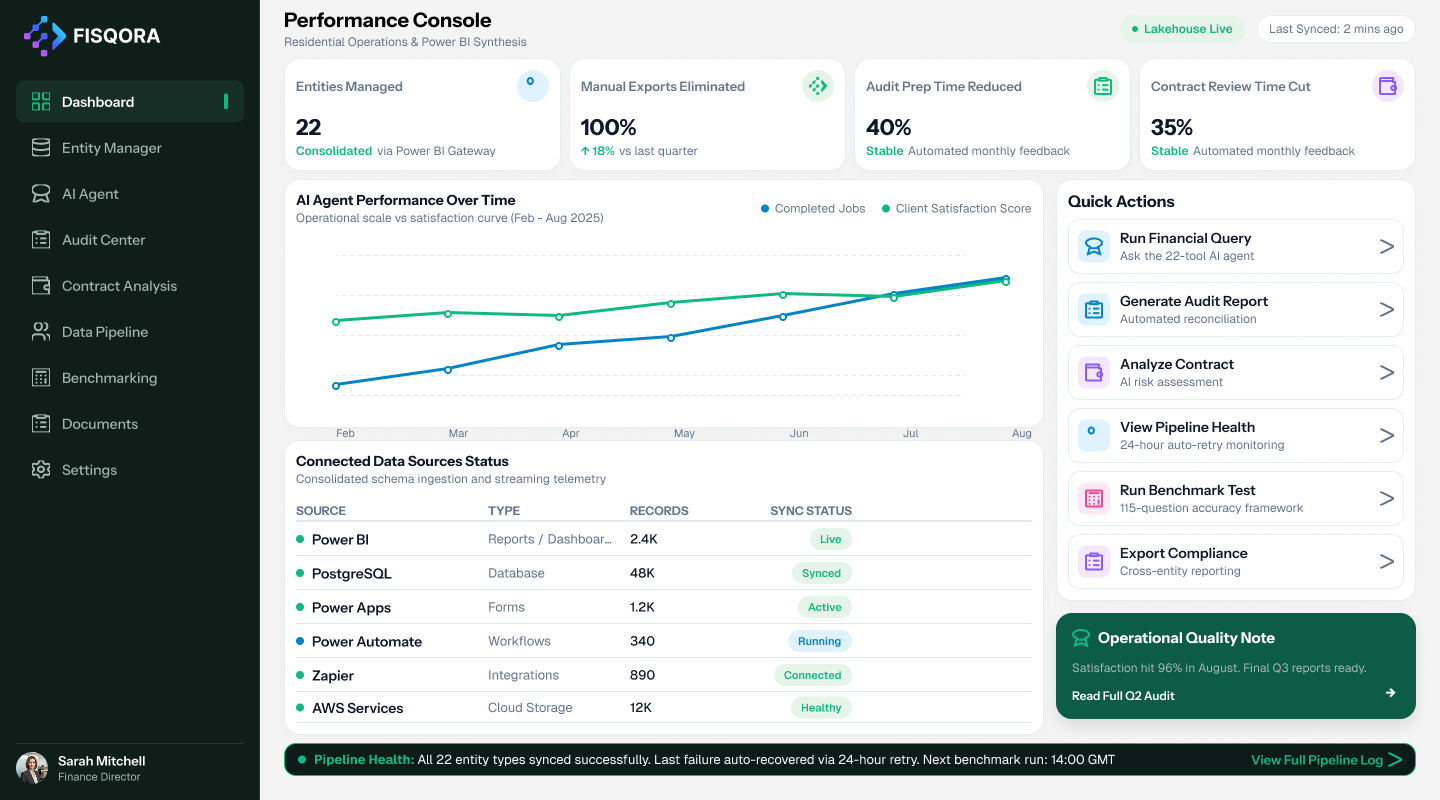Screen dimensions: 1440x800
Task: Go to Entity Manager in sidebar
Action: pyautogui.click(x=130, y=148)
